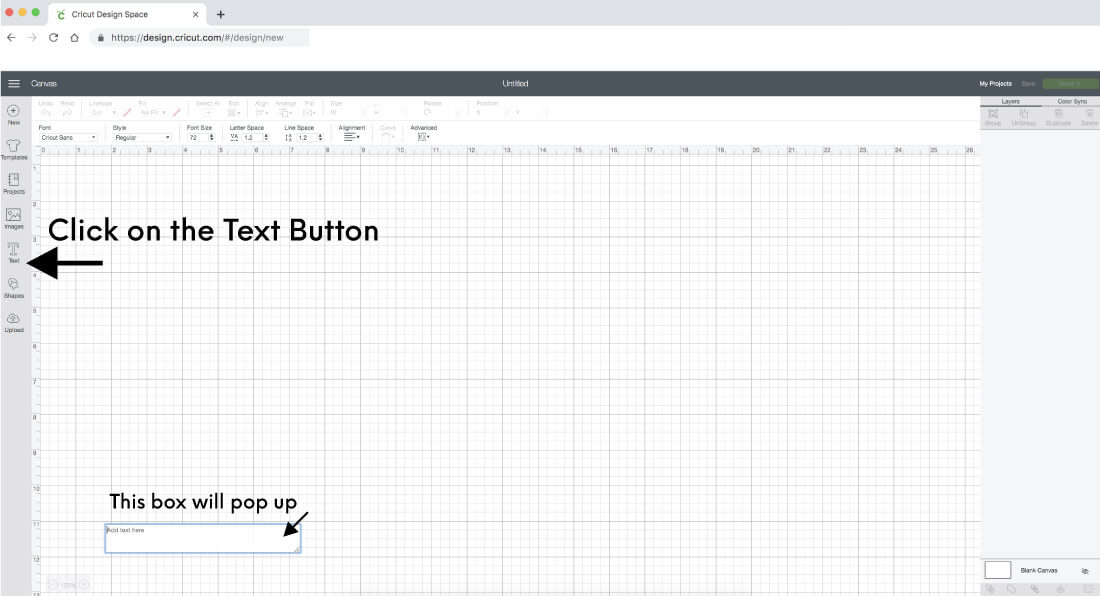Click the Select All icon

[208, 112]
